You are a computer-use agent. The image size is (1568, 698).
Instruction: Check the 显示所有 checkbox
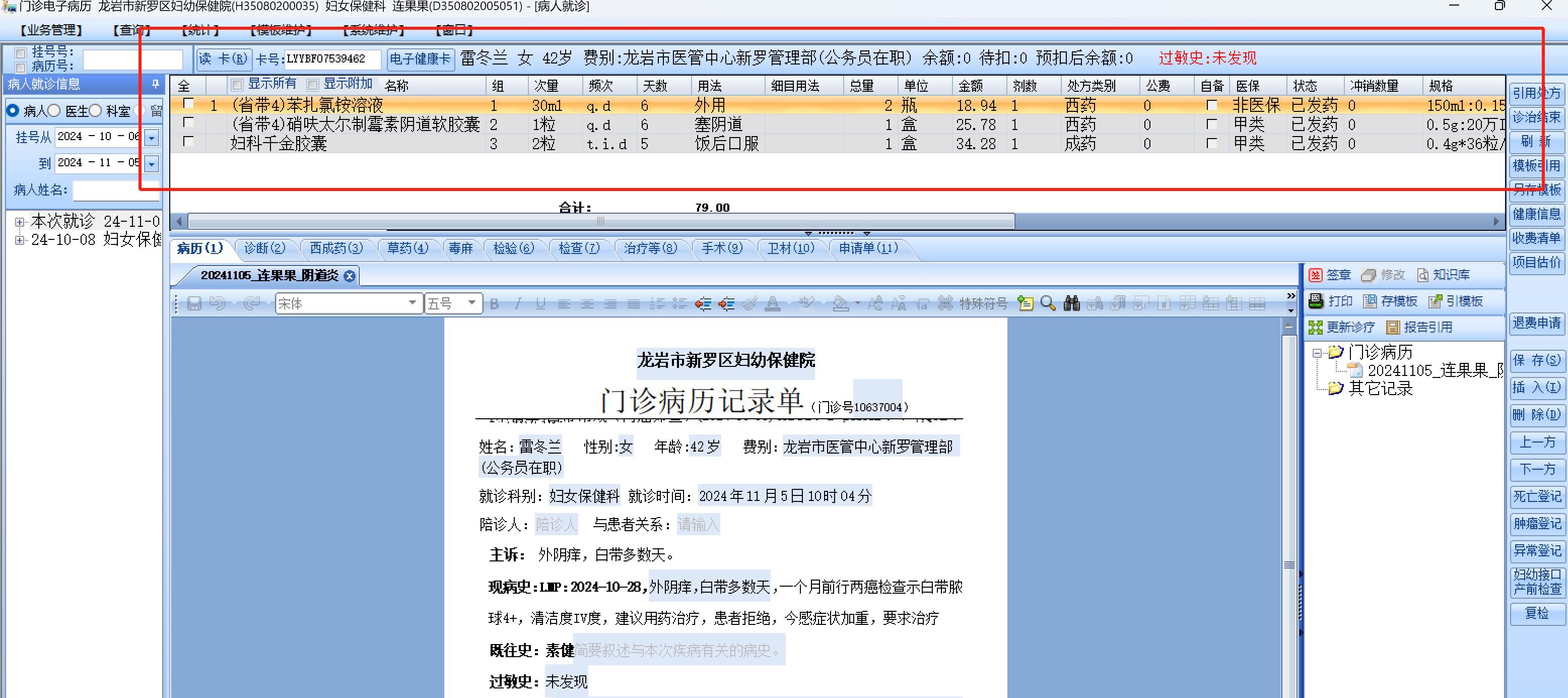[x=237, y=85]
